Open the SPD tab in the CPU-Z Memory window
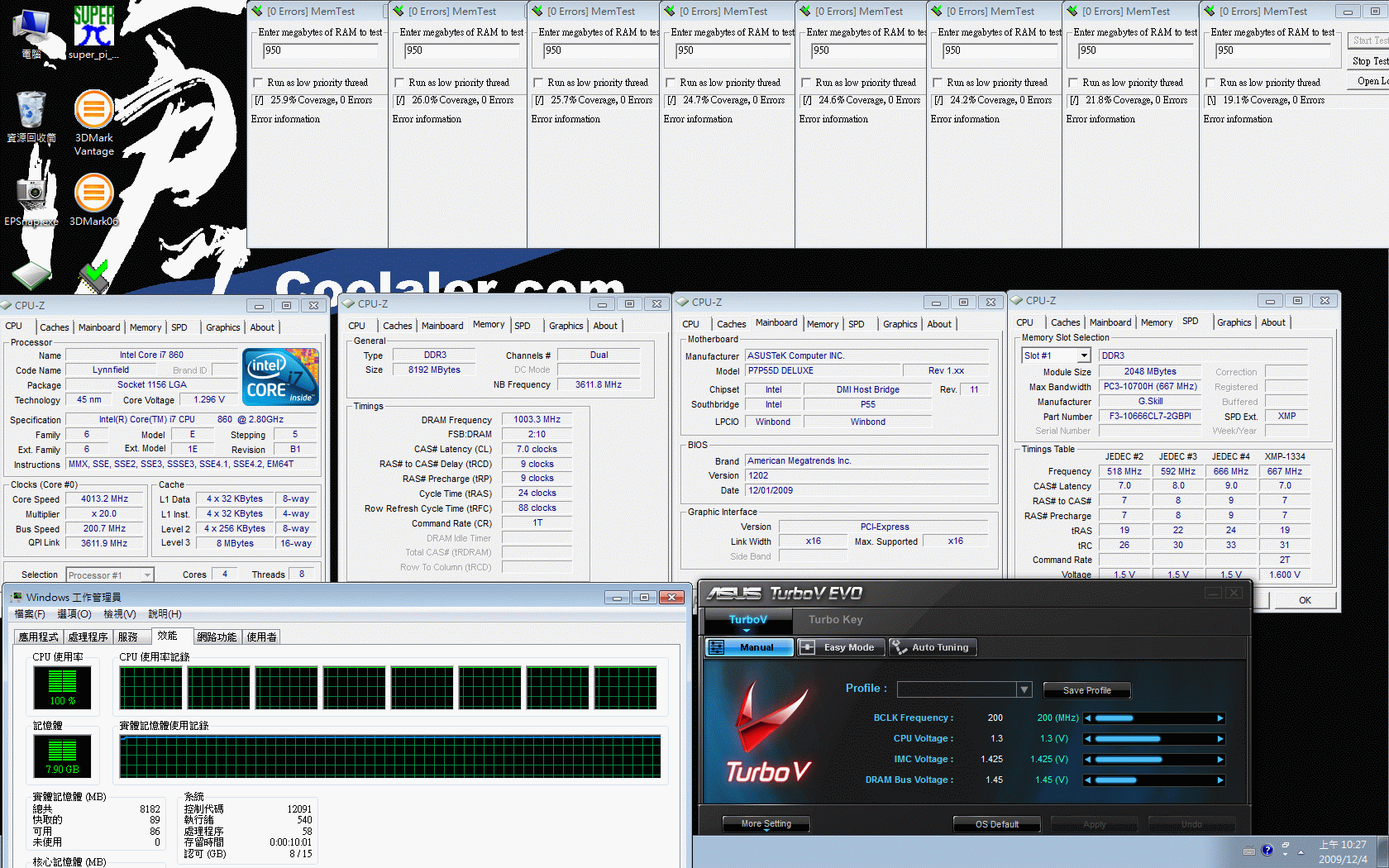This screenshot has height=868, width=1389. point(523,326)
